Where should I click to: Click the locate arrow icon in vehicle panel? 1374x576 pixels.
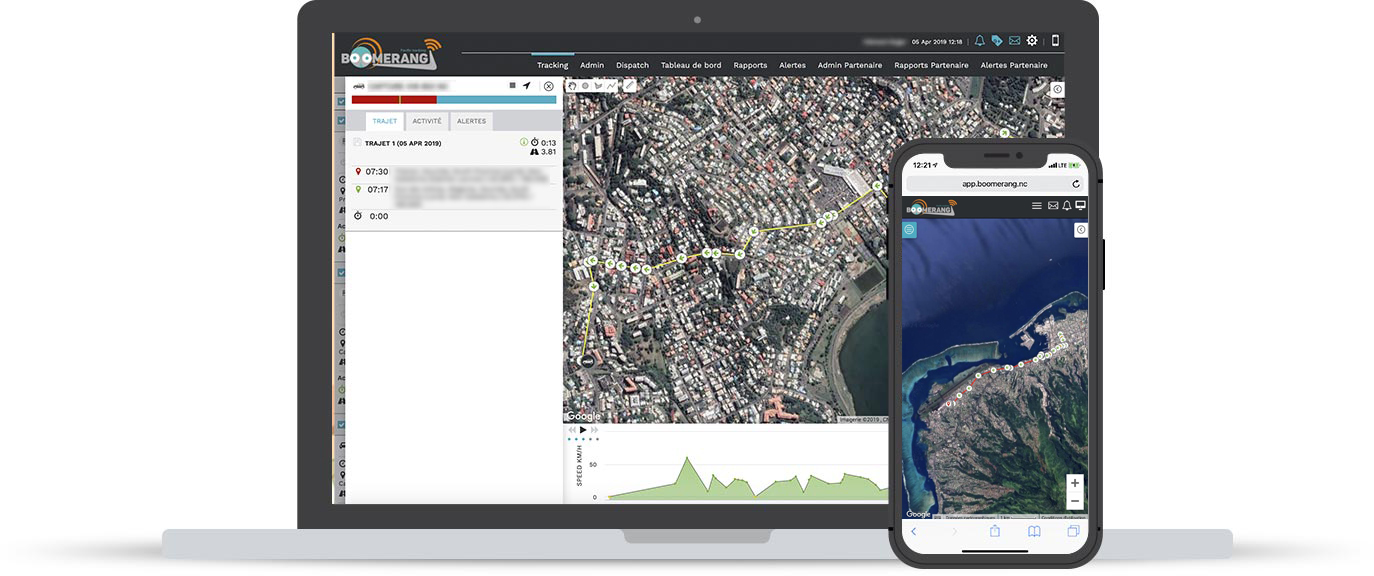(526, 86)
